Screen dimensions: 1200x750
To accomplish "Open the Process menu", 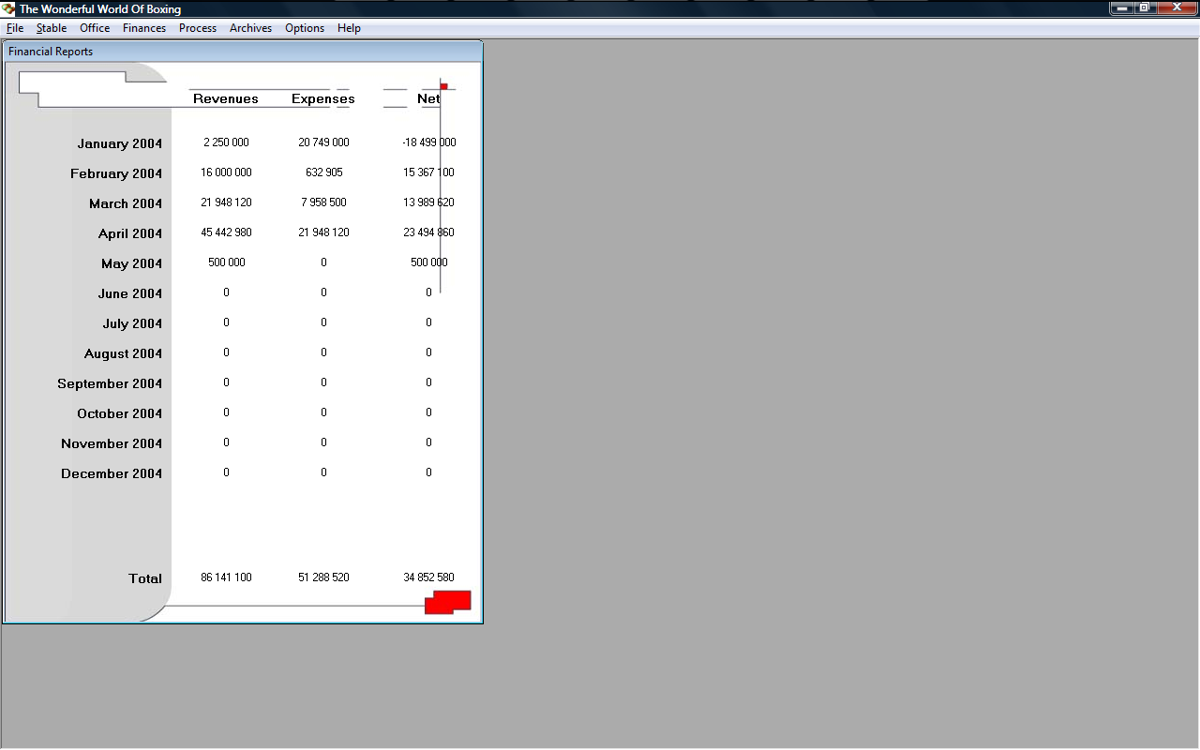I will click(x=198, y=28).
